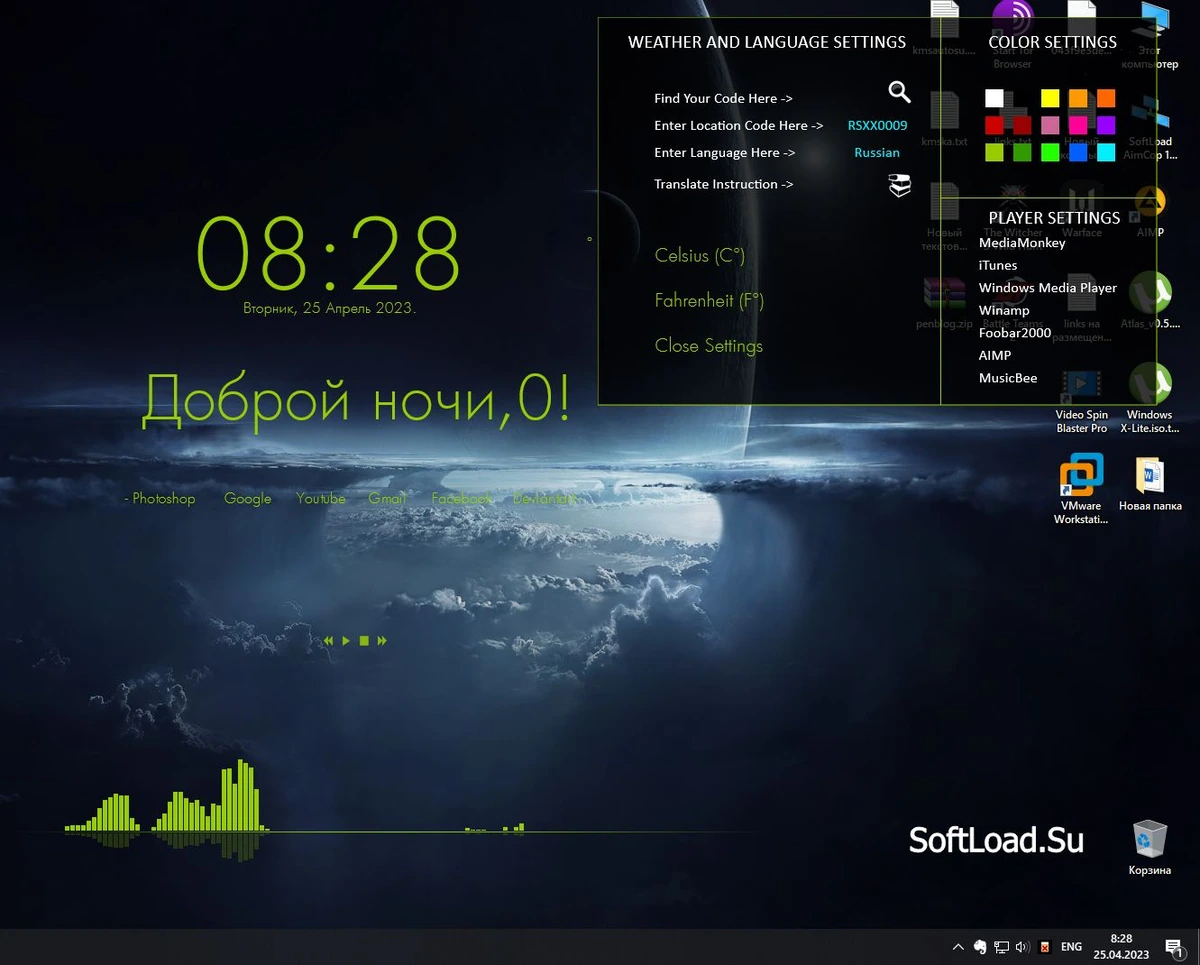Choose iTunes in Player Settings
Viewport: 1200px width, 965px height.
[x=998, y=265]
